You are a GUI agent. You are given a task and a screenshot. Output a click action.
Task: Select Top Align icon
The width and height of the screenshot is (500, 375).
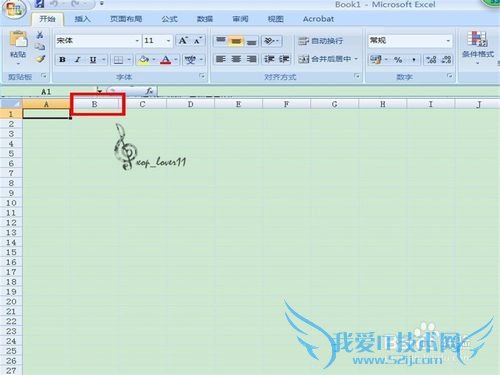221,41
